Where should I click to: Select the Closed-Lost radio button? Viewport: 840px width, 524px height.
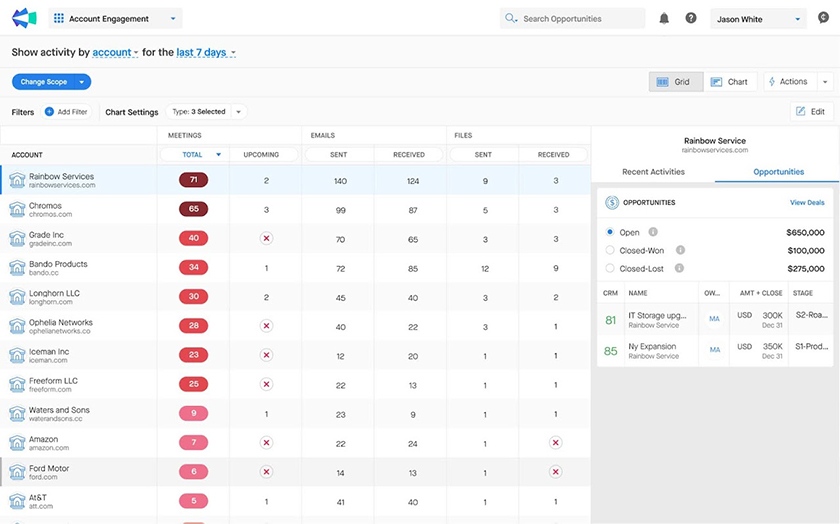coord(610,268)
